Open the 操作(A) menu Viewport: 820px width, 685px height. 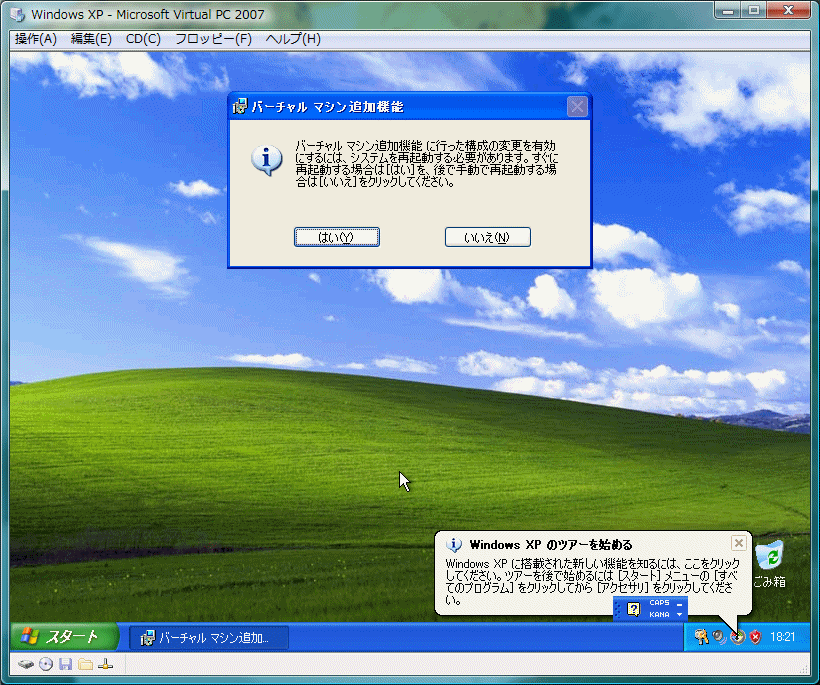point(36,39)
